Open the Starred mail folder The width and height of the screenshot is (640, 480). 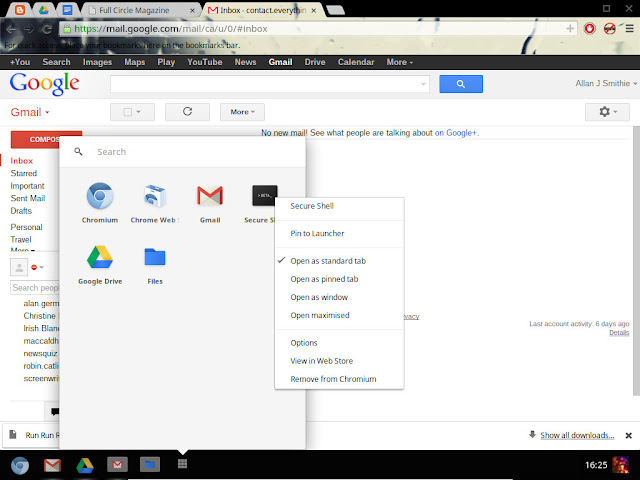[x=24, y=173]
